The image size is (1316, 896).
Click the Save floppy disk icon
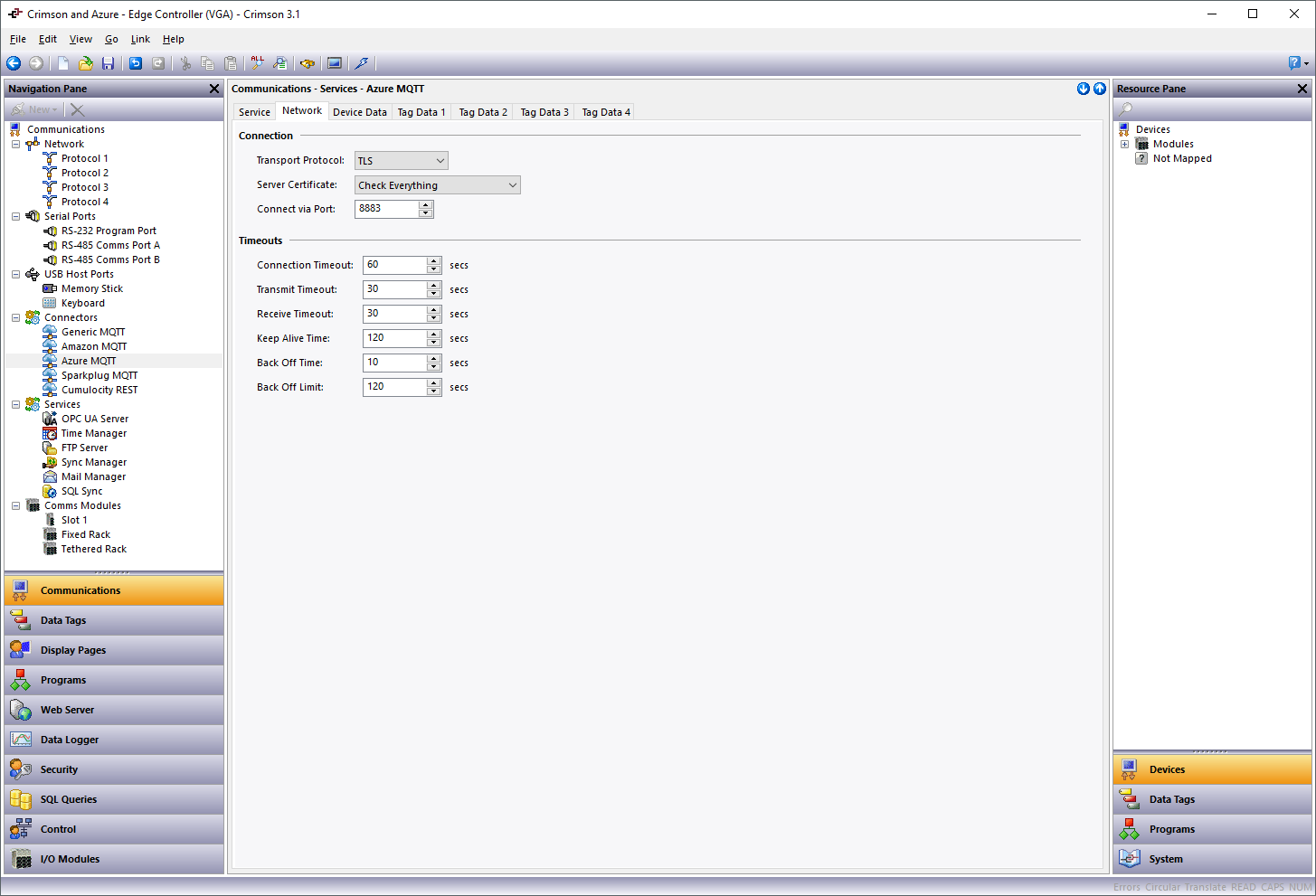(108, 63)
